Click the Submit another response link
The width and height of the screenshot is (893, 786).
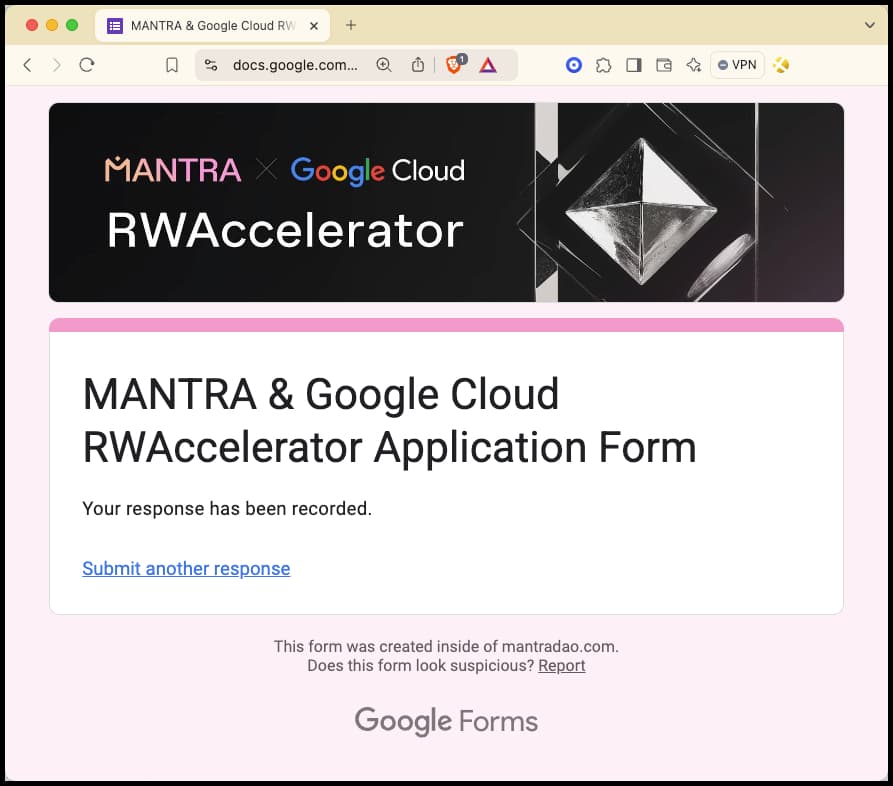[x=186, y=569]
